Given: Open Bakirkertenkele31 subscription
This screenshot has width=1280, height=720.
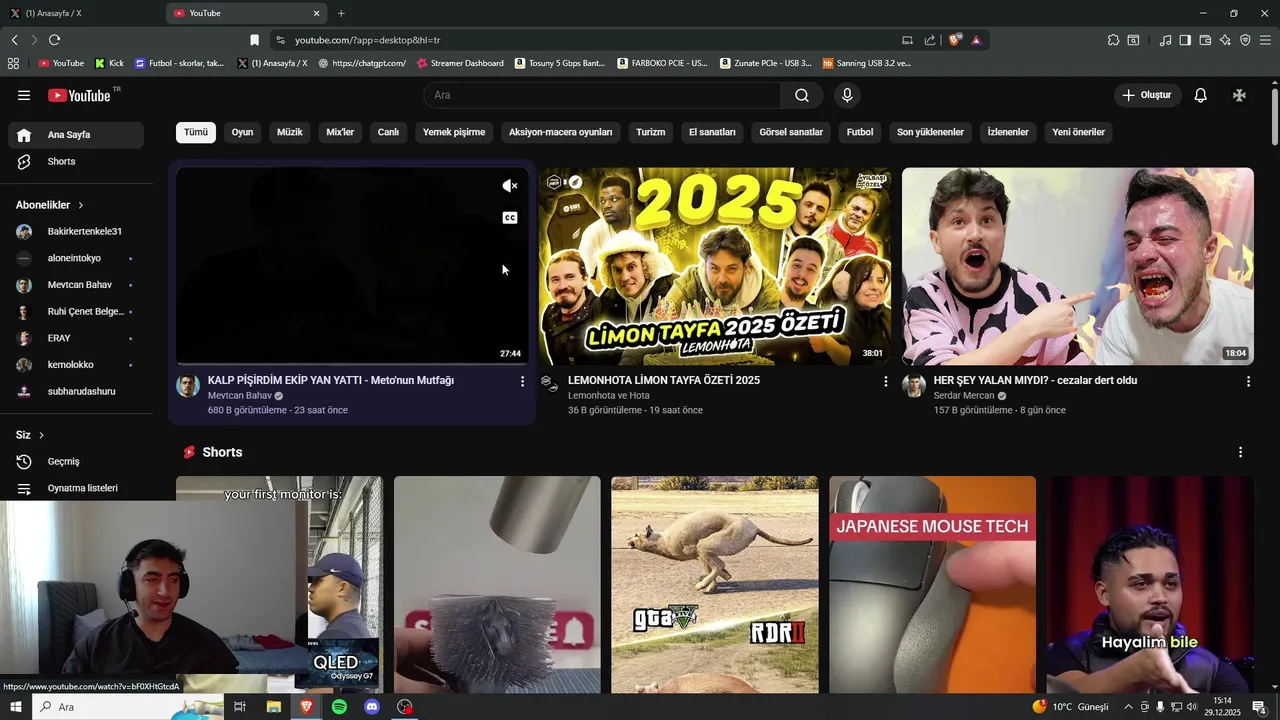Looking at the screenshot, I should 76,231.
